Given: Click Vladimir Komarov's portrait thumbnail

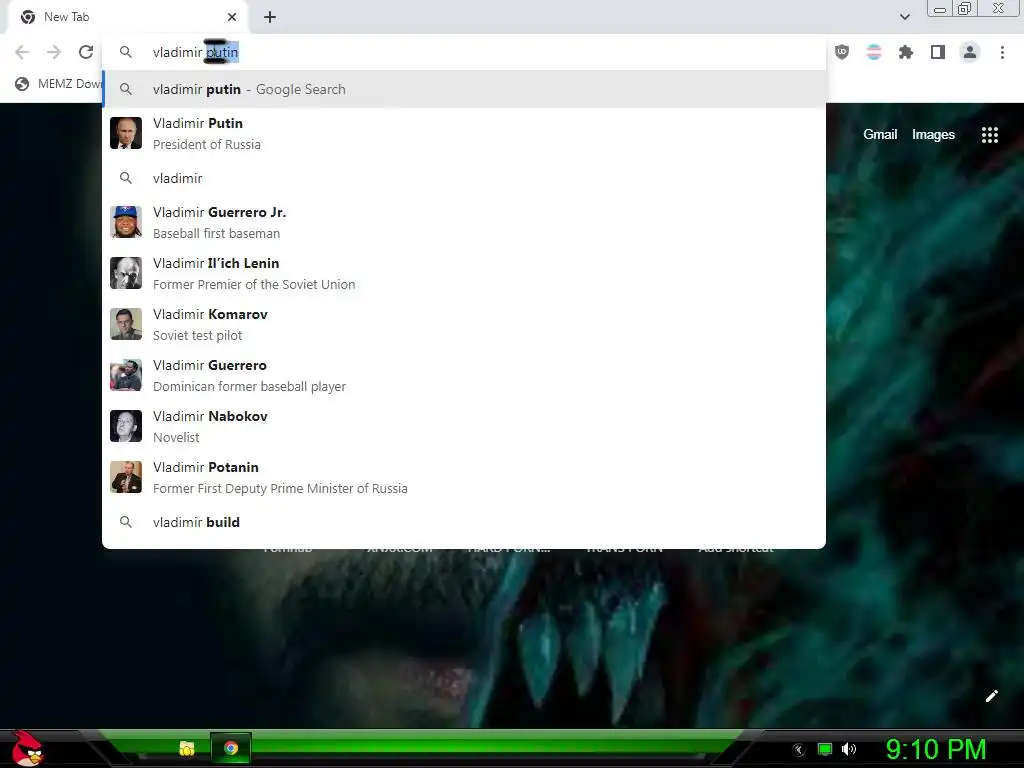Looking at the screenshot, I should (126, 324).
